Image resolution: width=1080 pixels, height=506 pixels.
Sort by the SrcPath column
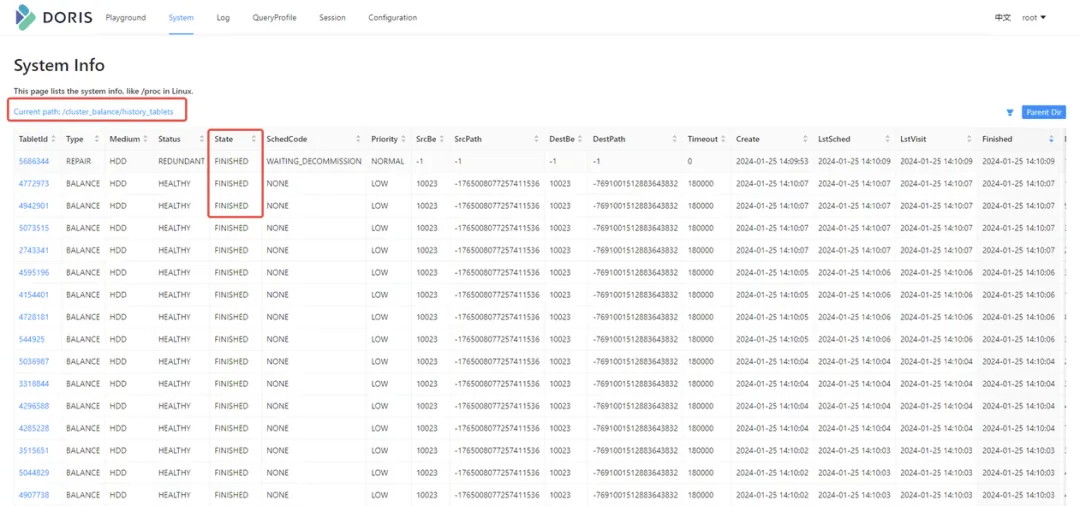(536, 139)
